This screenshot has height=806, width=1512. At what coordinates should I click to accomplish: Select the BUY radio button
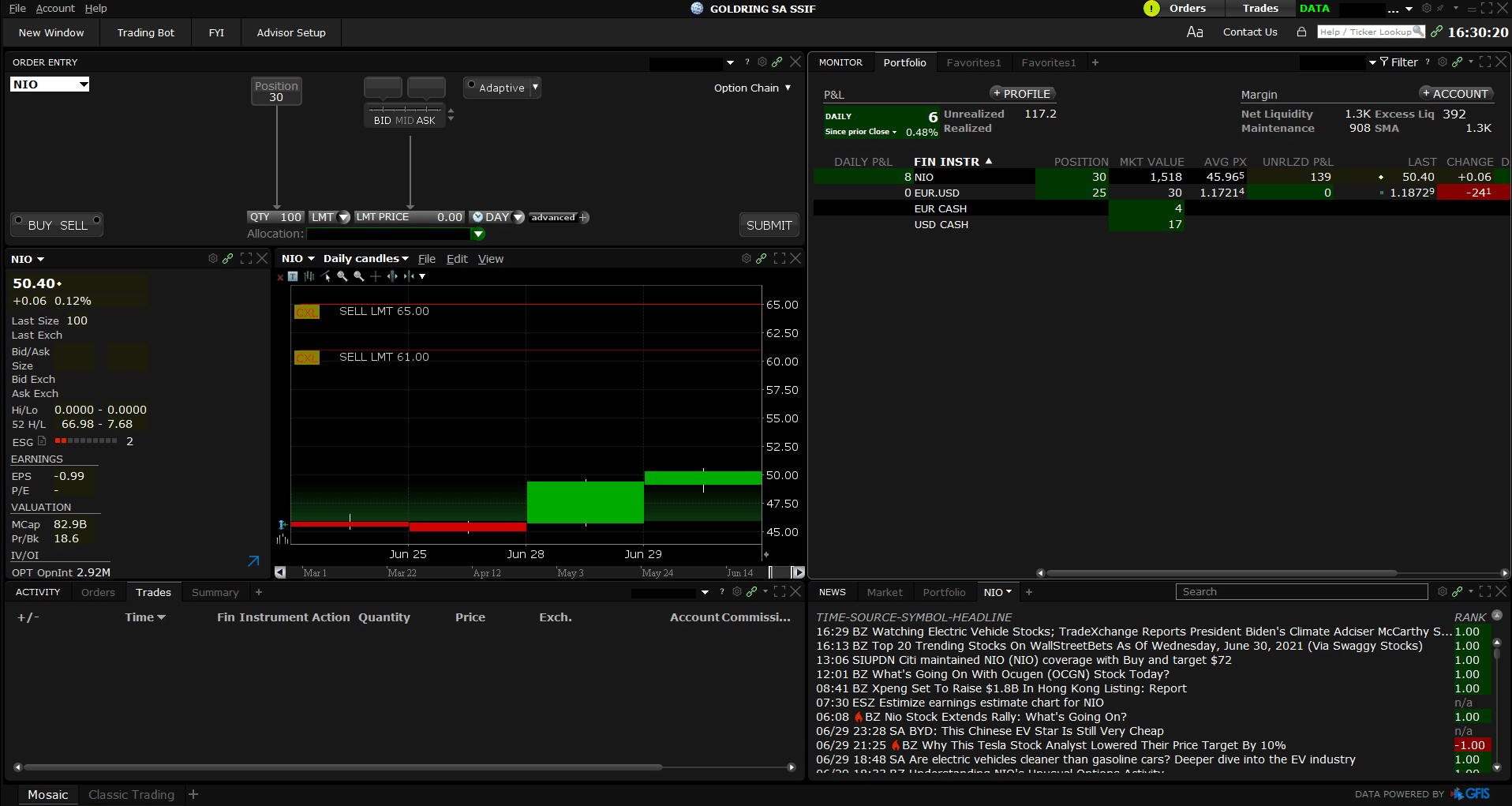coord(19,220)
